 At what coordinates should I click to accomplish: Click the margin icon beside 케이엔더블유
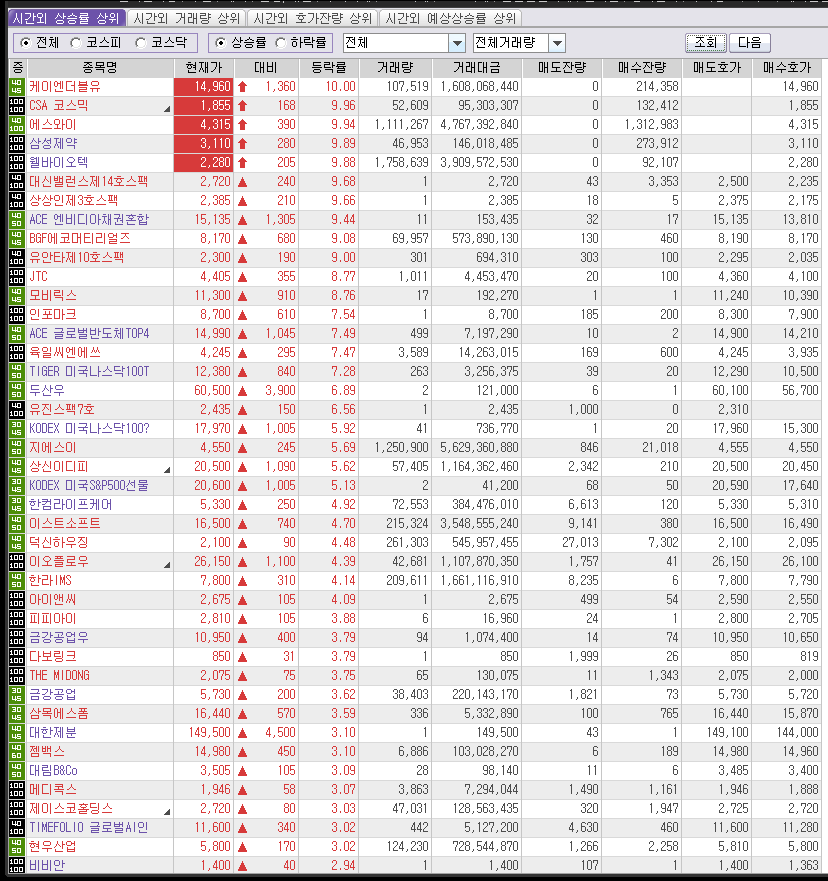pos(16,87)
